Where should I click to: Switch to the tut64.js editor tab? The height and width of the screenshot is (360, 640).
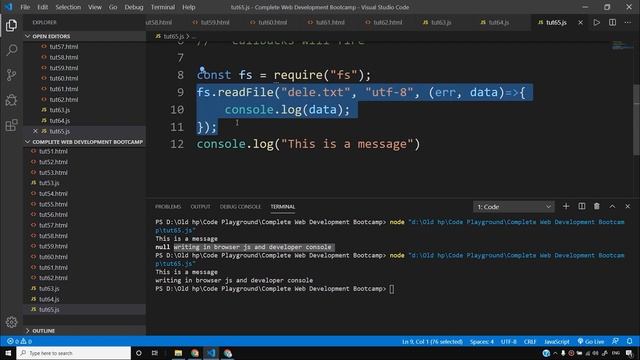click(x=498, y=22)
